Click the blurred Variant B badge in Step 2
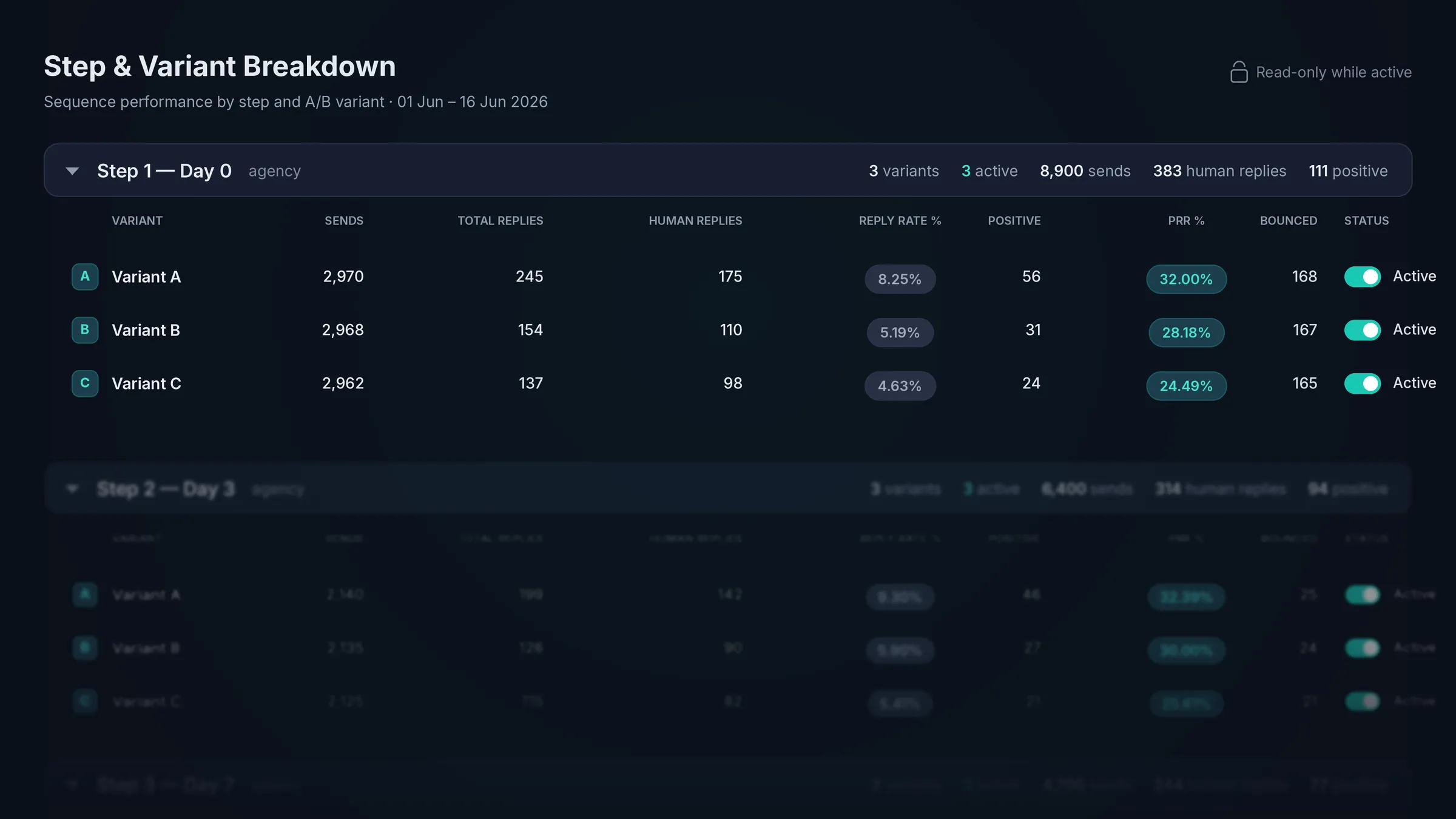 pyautogui.click(x=85, y=648)
